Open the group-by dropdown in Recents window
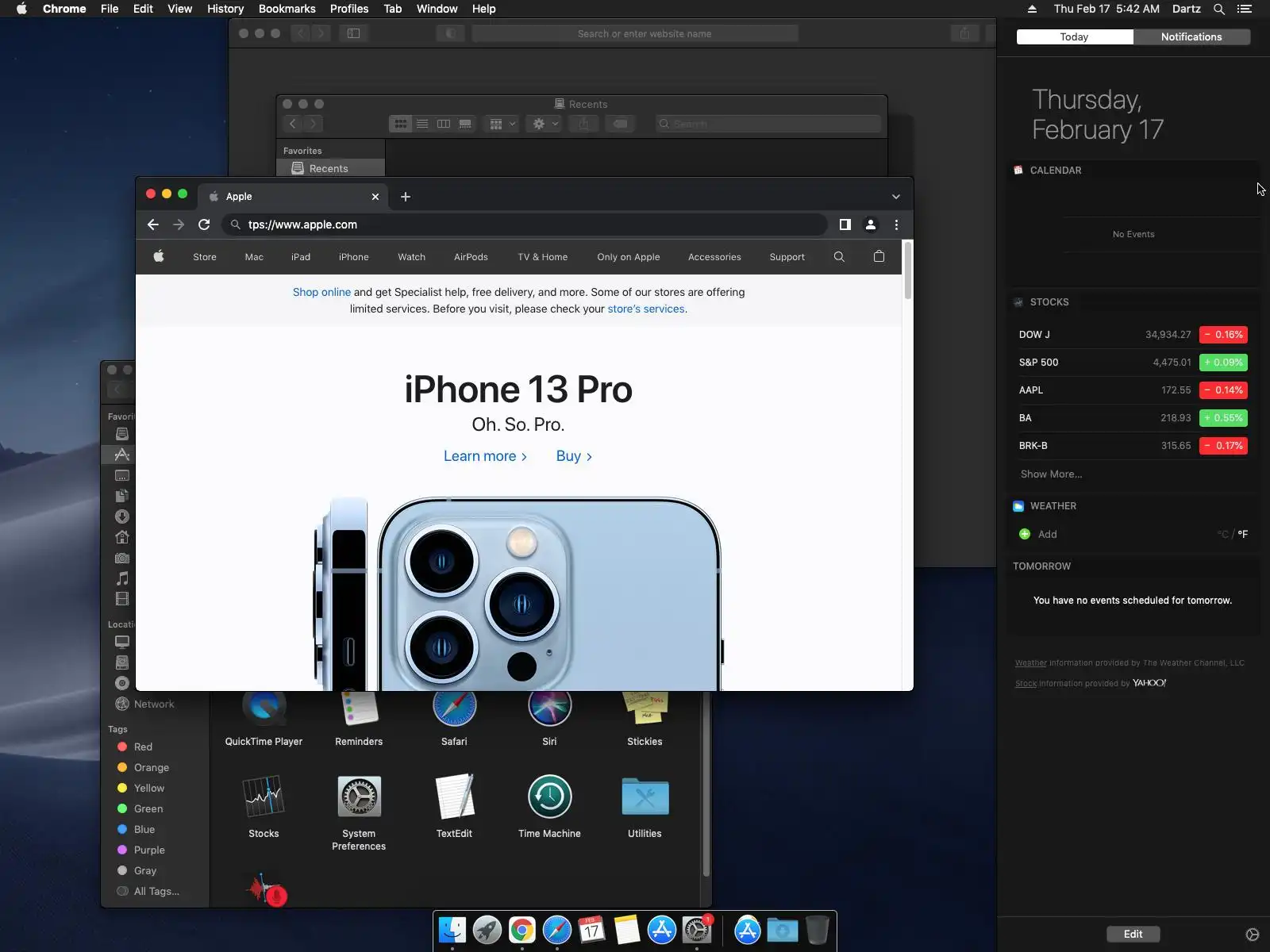Image resolution: width=1270 pixels, height=952 pixels. (x=503, y=124)
